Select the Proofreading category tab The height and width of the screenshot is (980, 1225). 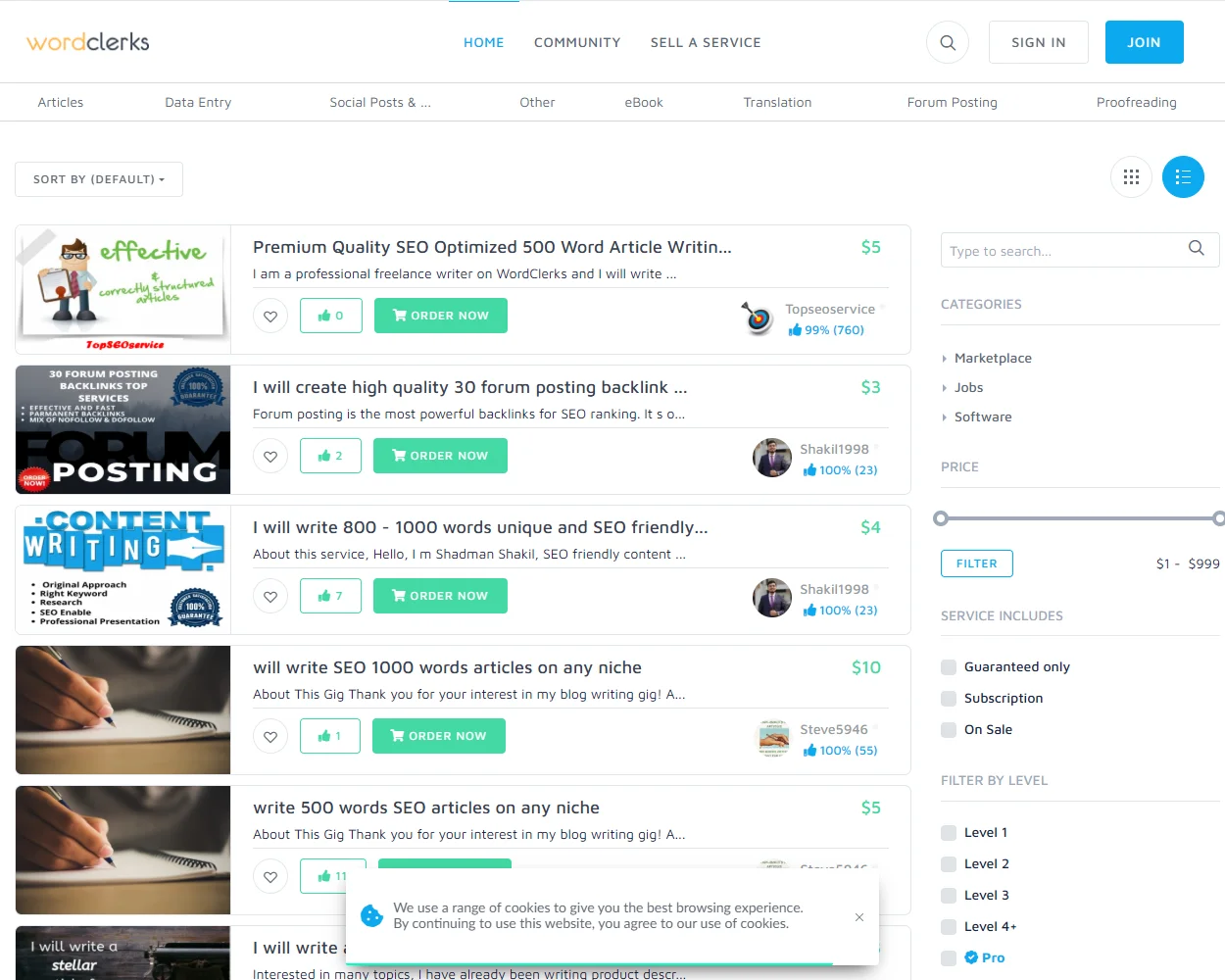click(1136, 102)
